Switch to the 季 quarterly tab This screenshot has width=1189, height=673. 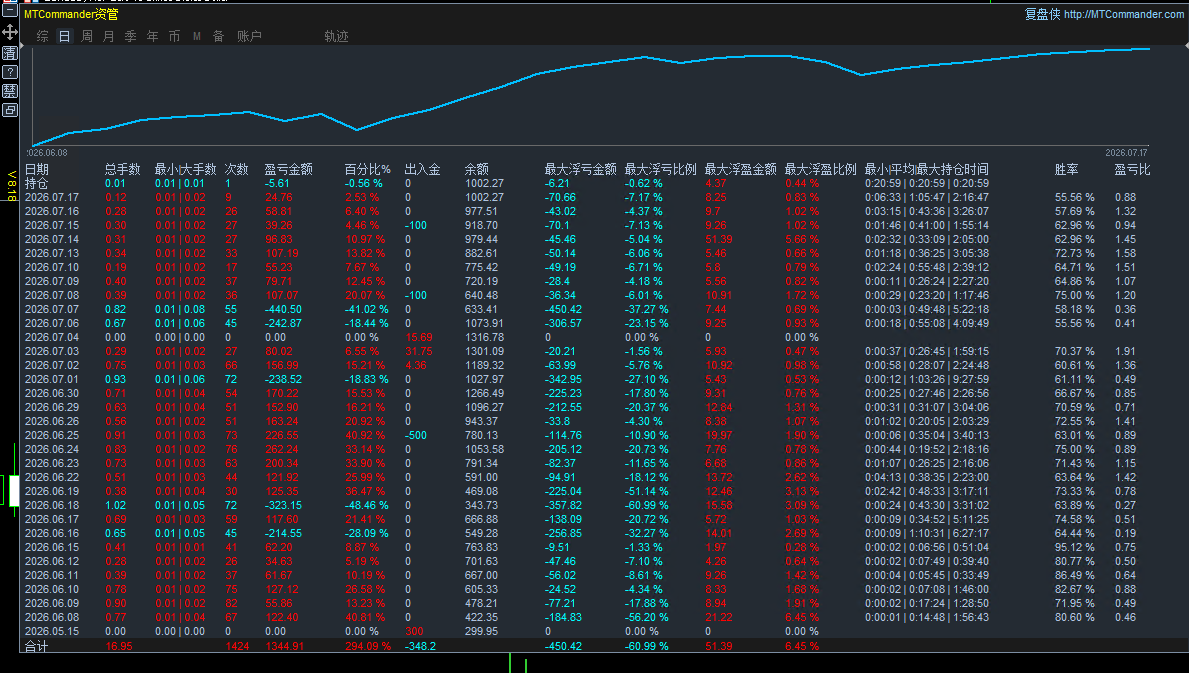tap(130, 36)
